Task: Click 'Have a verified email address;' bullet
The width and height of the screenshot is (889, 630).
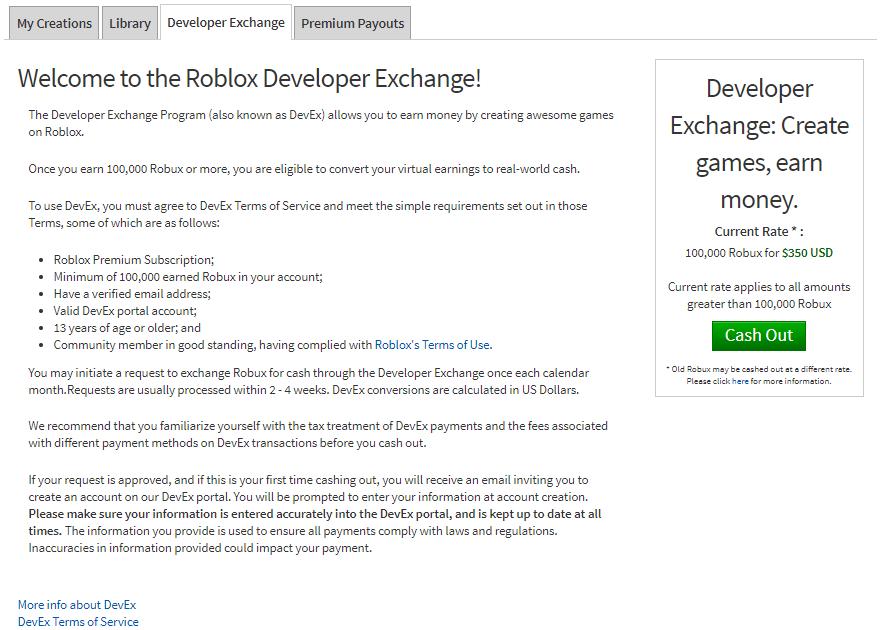Action: pos(132,294)
